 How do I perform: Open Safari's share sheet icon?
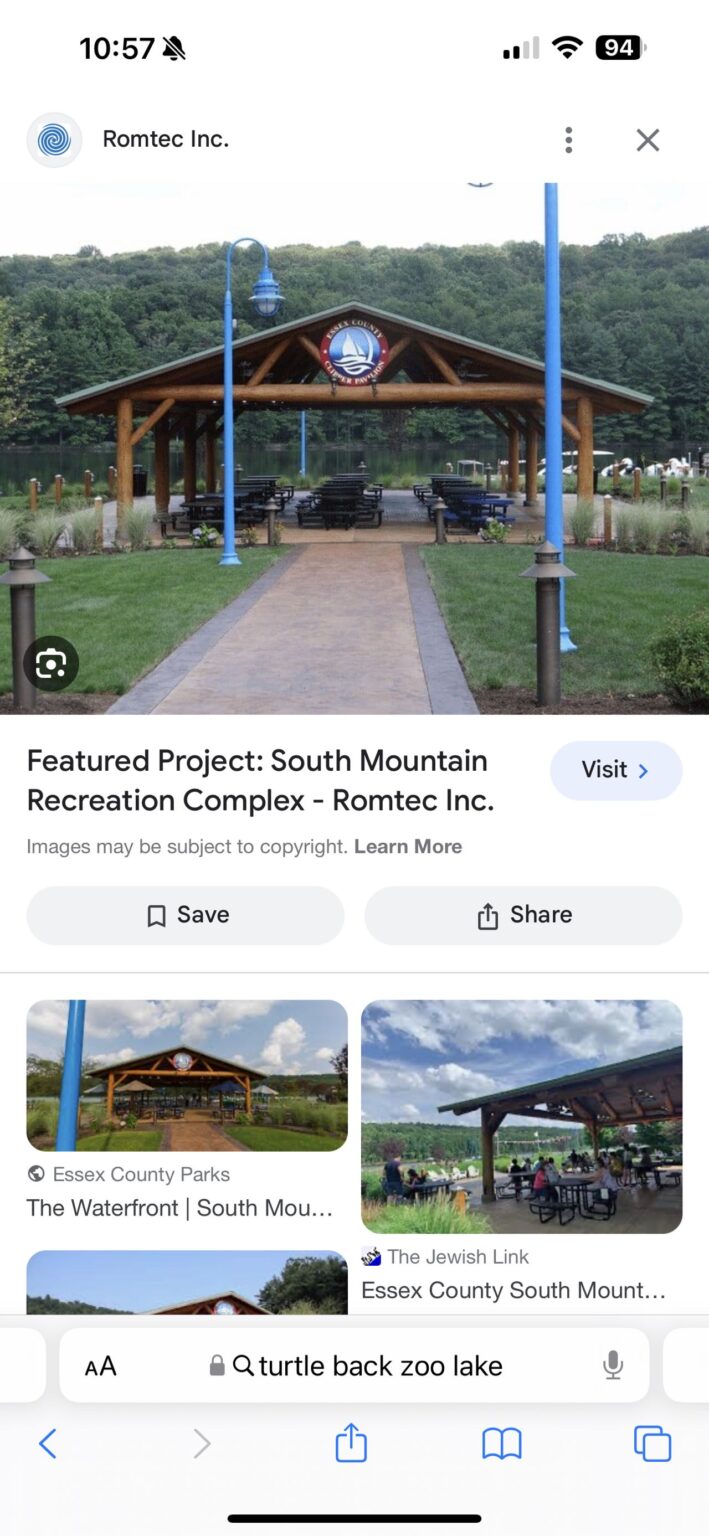(x=351, y=1442)
